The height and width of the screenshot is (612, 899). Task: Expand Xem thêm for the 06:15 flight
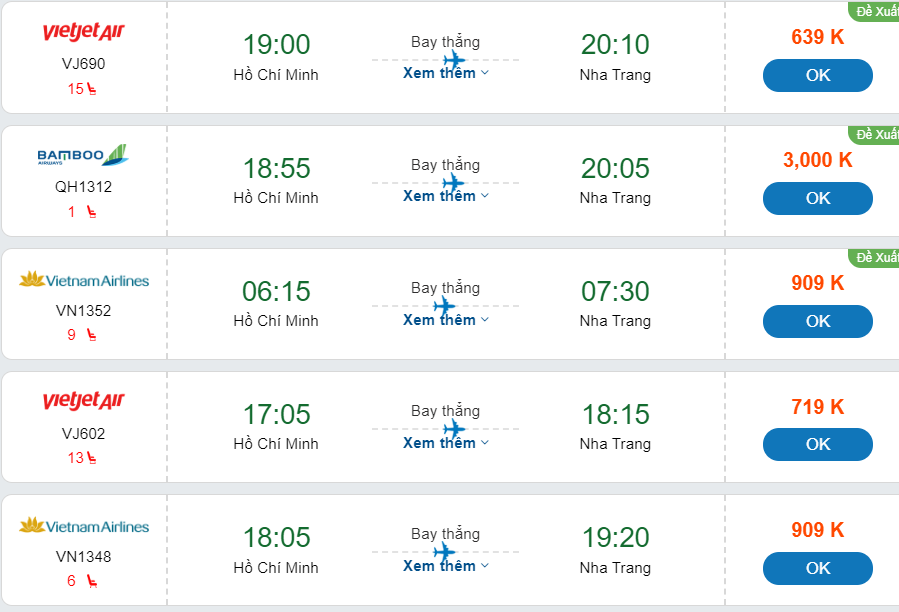point(446,320)
